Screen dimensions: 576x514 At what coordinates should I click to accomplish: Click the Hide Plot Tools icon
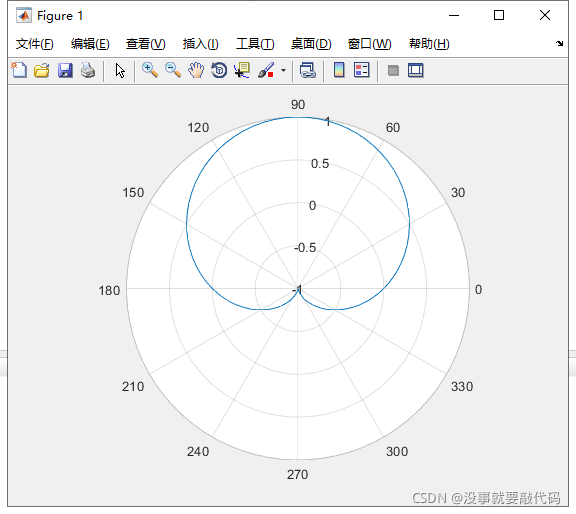coord(393,70)
